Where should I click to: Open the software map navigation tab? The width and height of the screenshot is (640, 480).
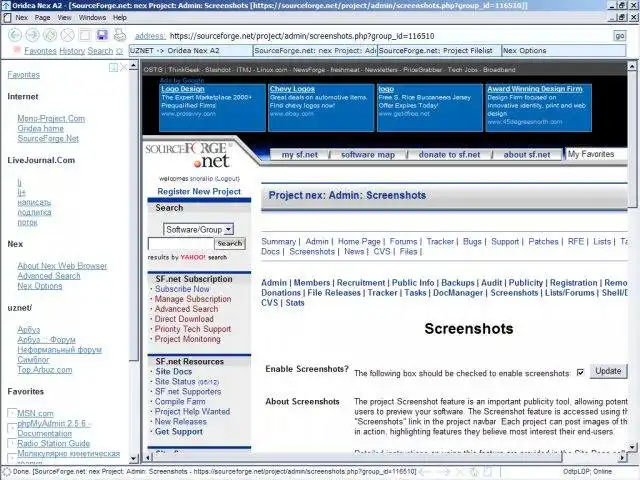(x=368, y=155)
